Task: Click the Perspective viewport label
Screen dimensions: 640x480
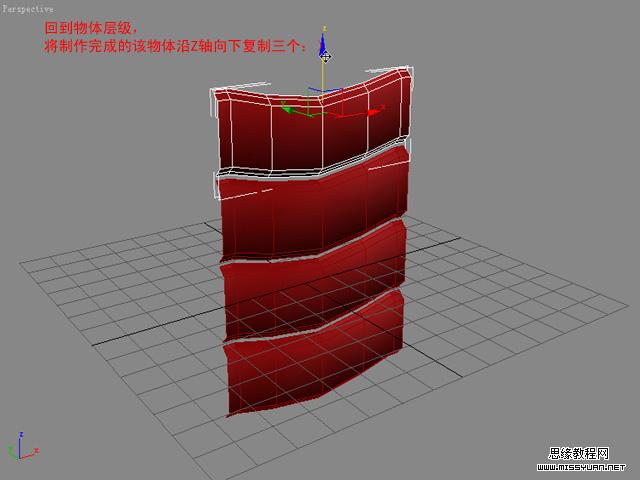Action: point(27,9)
